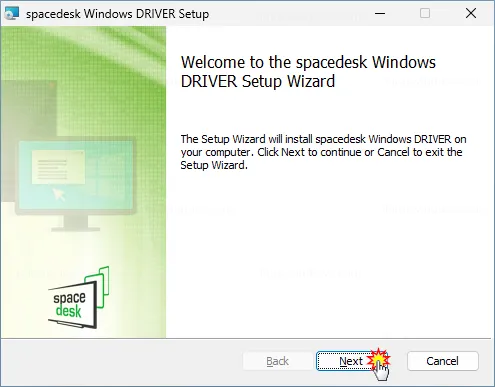Click the disabled Back button
The width and height of the screenshot is (495, 387).
click(278, 361)
